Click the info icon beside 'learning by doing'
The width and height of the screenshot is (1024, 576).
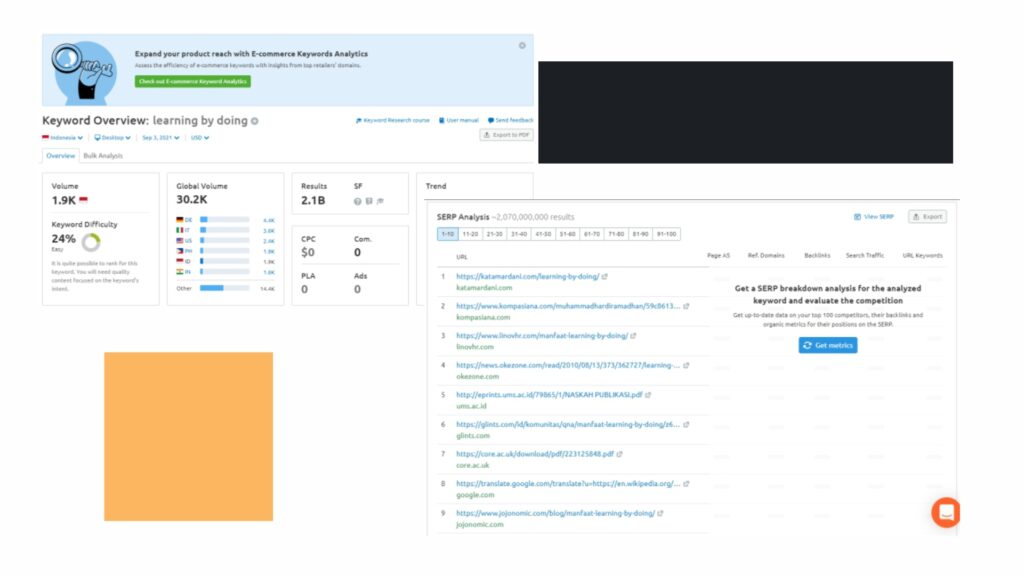pyautogui.click(x=254, y=121)
